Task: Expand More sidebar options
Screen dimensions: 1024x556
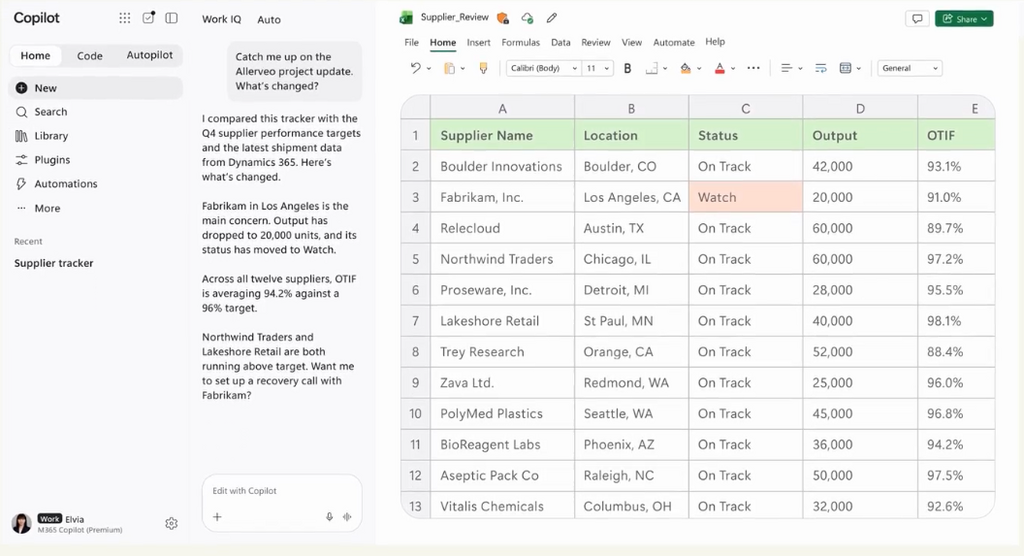Action: point(95,208)
